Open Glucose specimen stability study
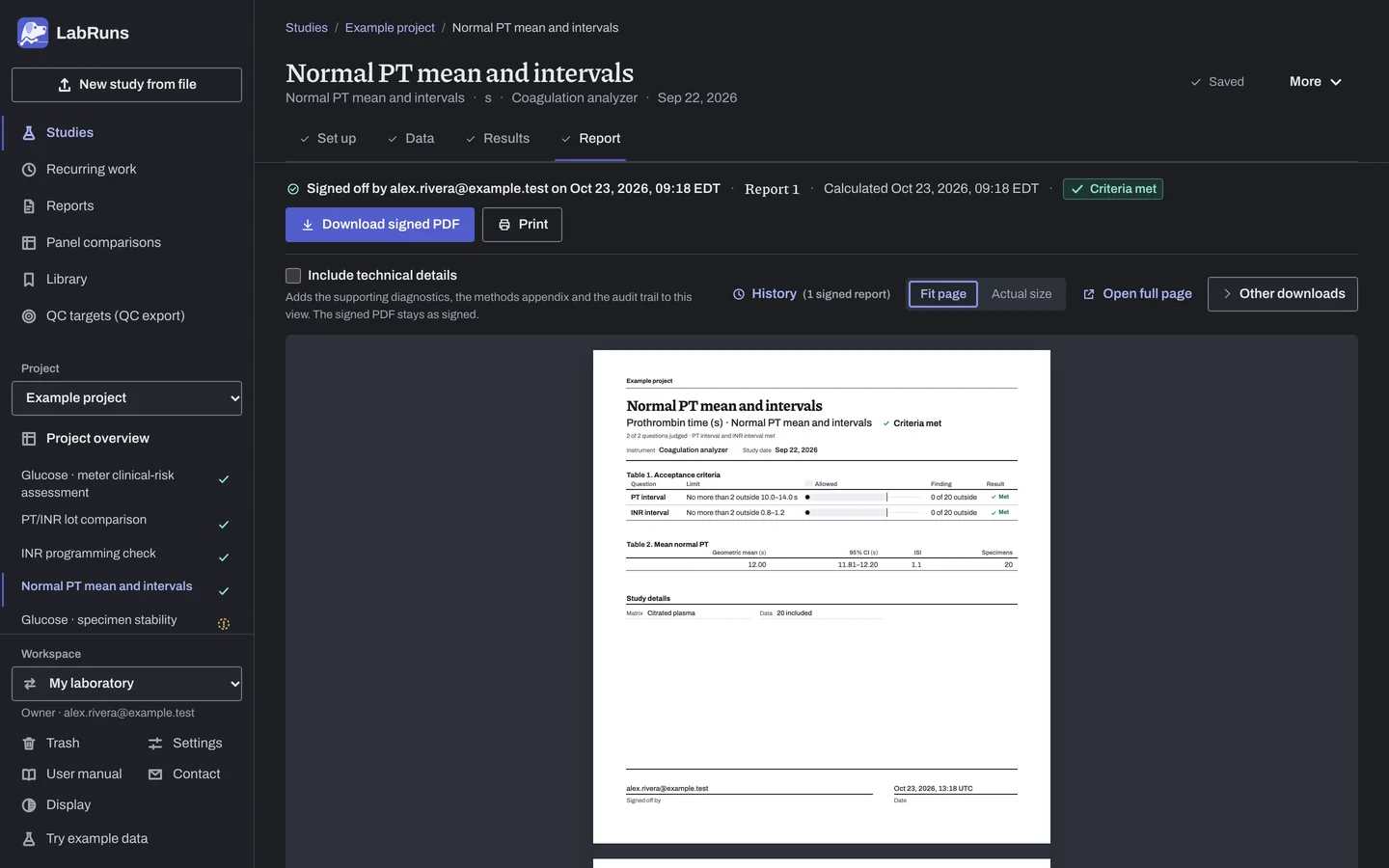 126,620
